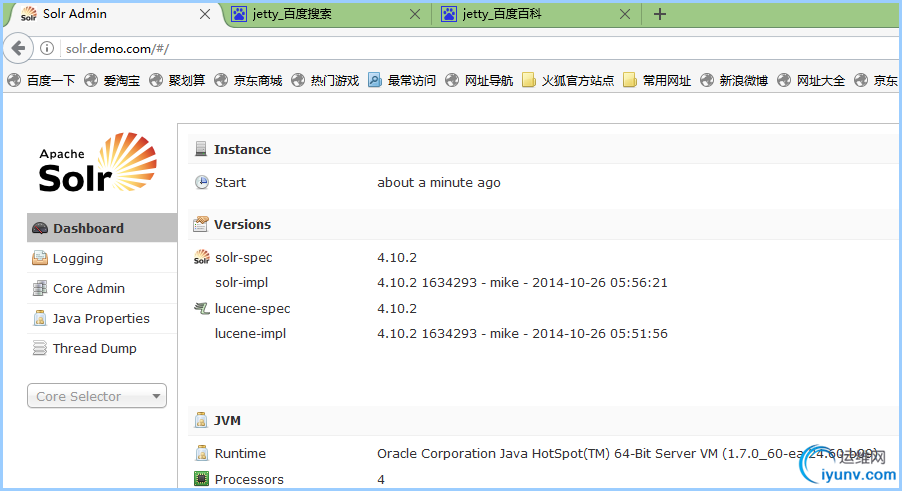The height and width of the screenshot is (491, 902).
Task: Close the jetty_百度搜索 tab
Action: point(415,14)
